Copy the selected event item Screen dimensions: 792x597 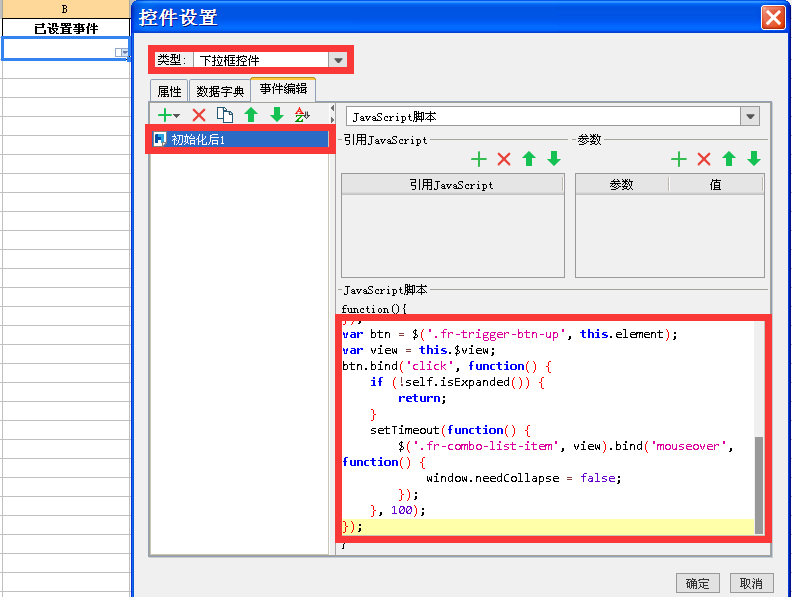225,115
